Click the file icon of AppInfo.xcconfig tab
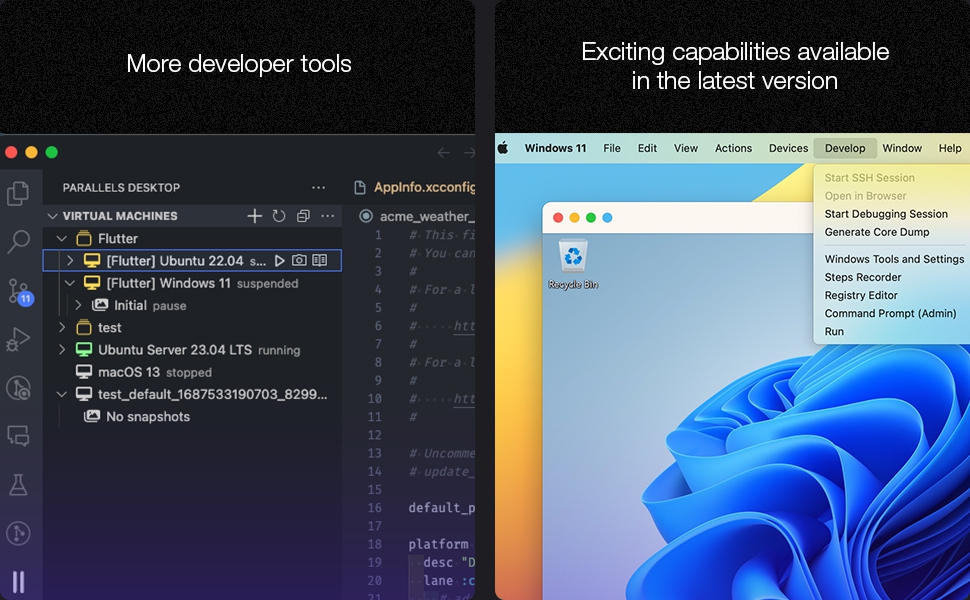The image size is (970, 600). click(x=359, y=187)
